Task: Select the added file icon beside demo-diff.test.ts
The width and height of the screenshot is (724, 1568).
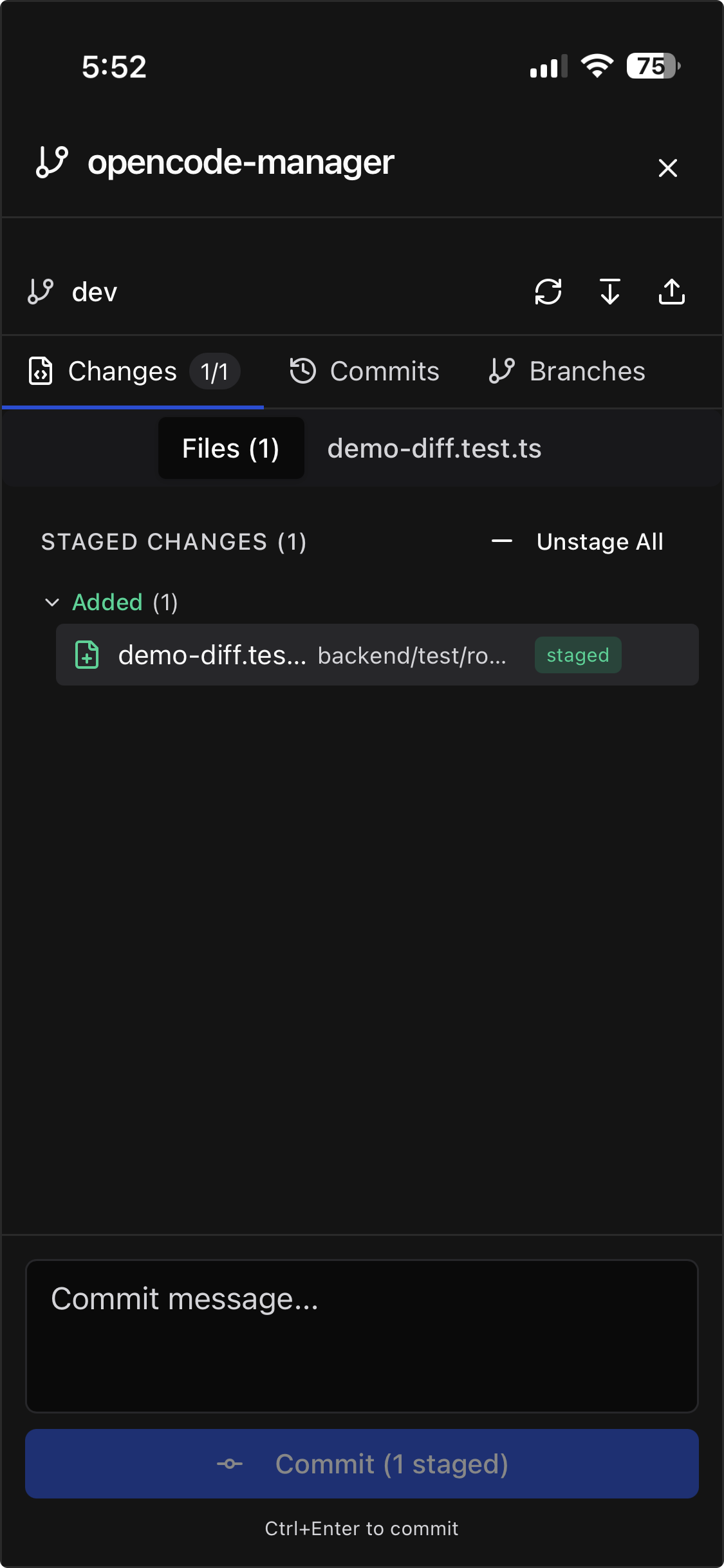Action: click(88, 655)
